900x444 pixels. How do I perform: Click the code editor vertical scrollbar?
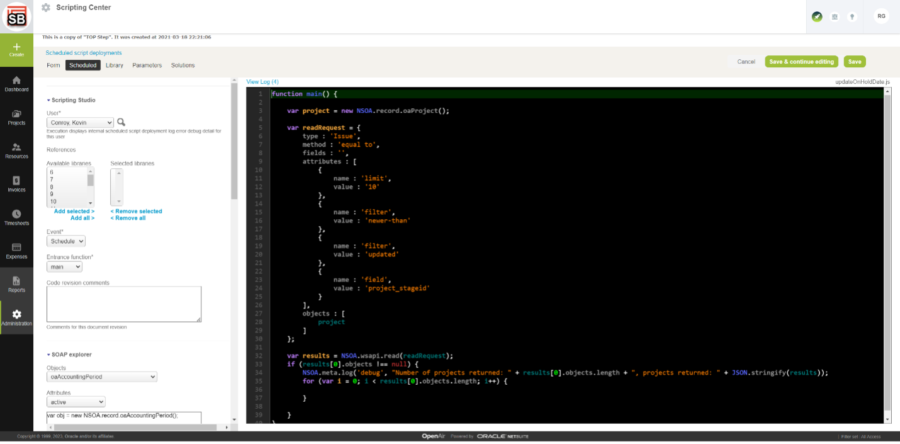(887, 255)
